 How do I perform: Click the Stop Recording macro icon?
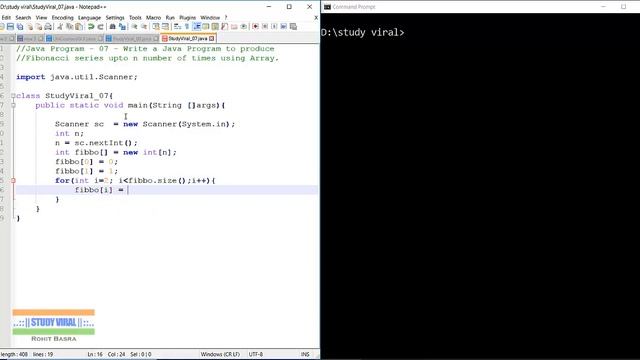tap(265, 27)
